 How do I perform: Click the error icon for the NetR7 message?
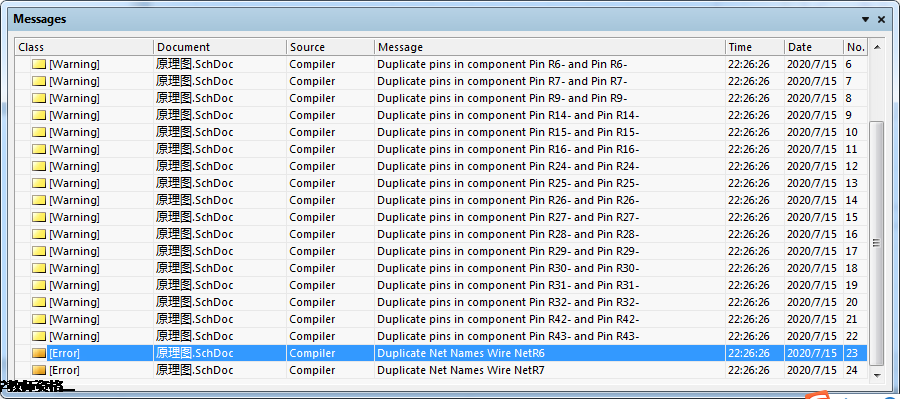[x=38, y=370]
